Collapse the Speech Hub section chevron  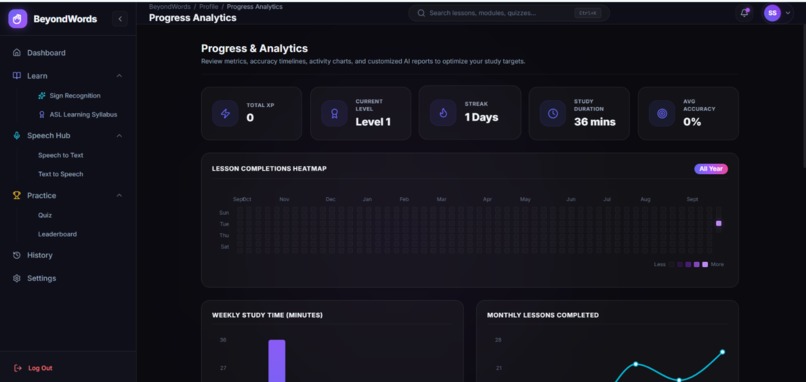point(119,136)
